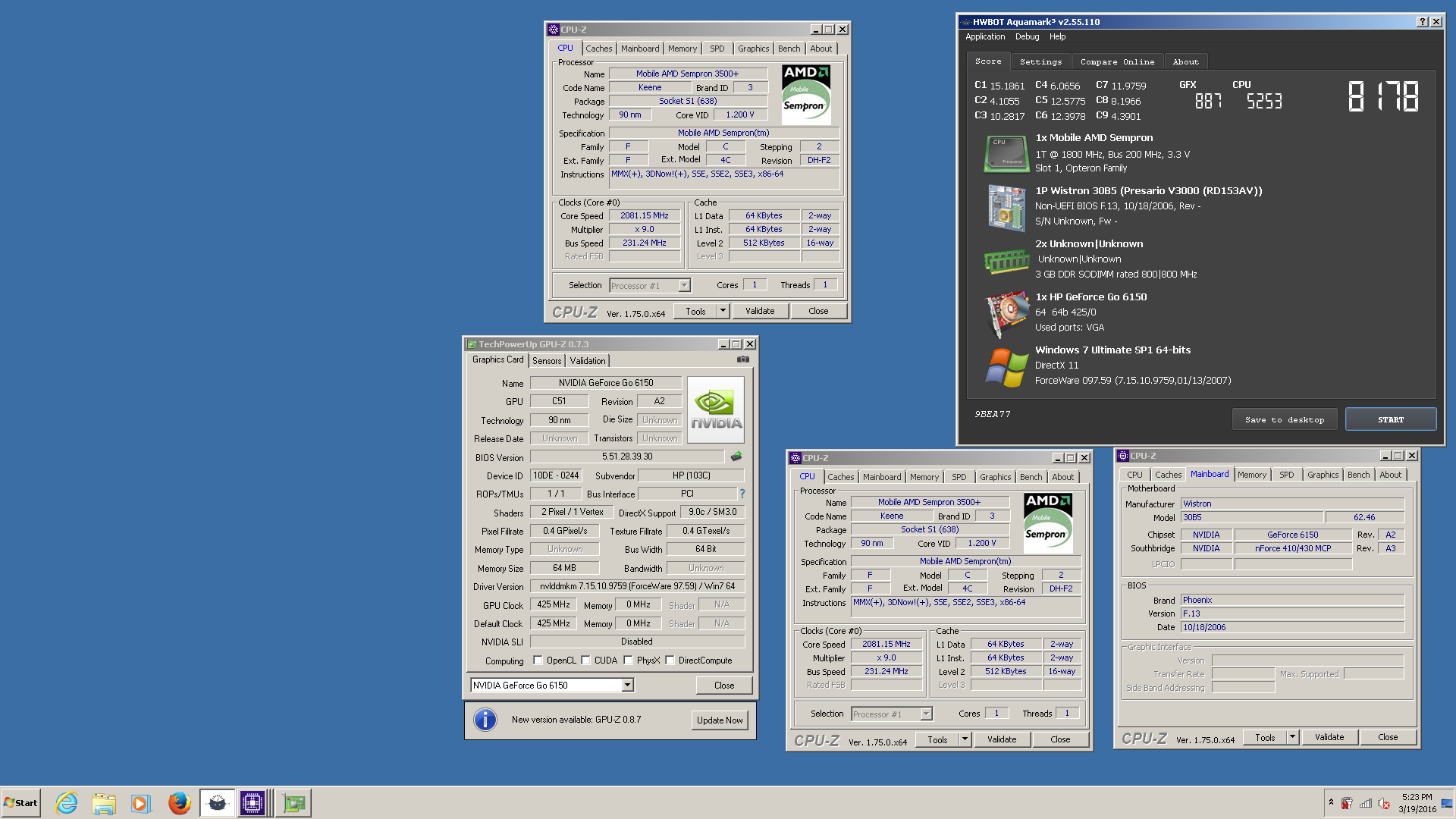1456x819 pixels.
Task: Click the motherboard tower icon in Aquamark
Action: (x=1006, y=207)
